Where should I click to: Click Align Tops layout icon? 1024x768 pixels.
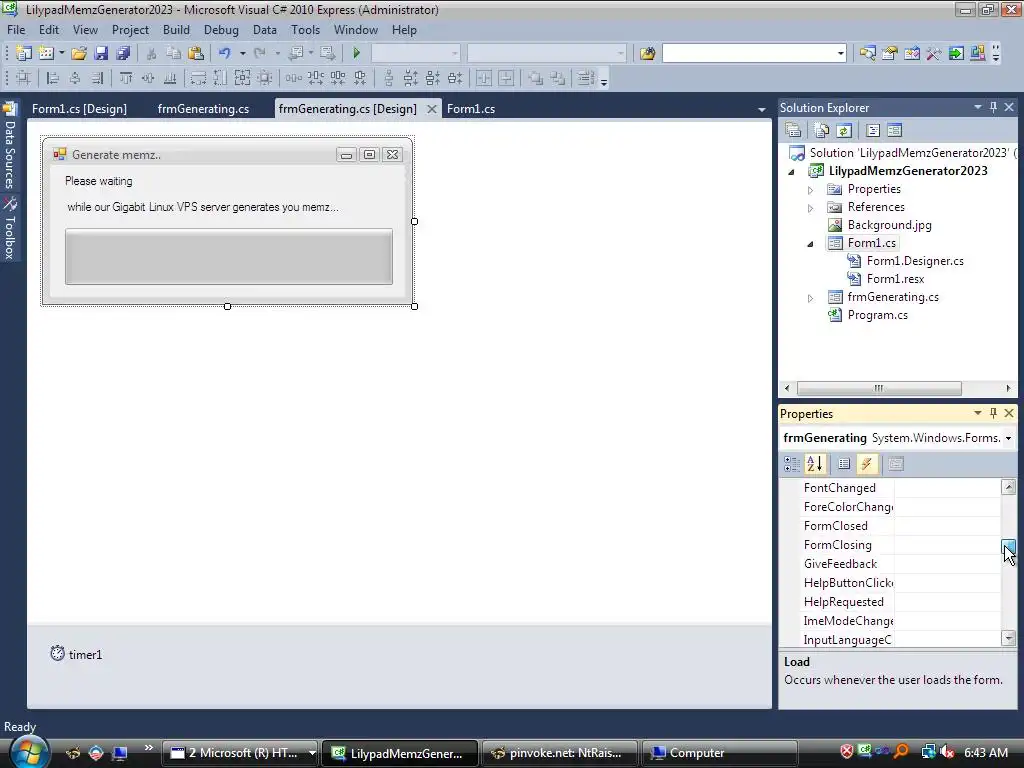(126, 78)
